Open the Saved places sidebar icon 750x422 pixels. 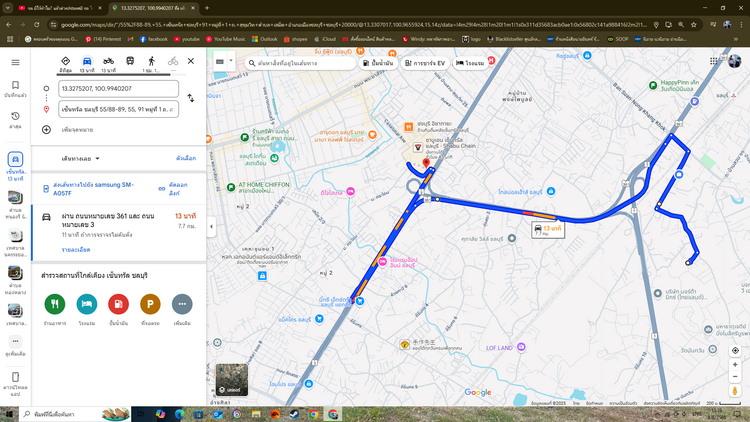(15, 89)
